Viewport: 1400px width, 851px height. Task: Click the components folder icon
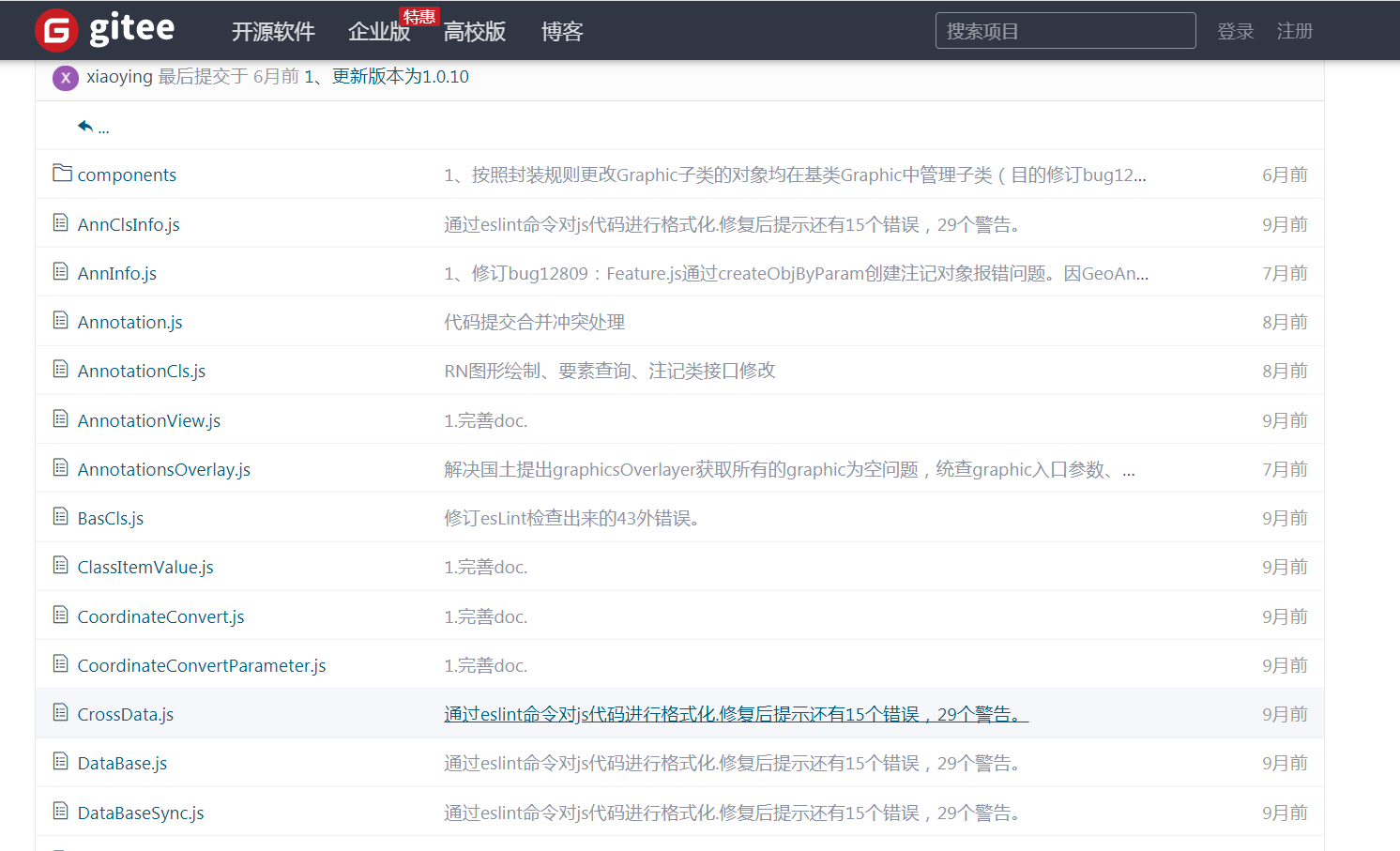[x=62, y=174]
